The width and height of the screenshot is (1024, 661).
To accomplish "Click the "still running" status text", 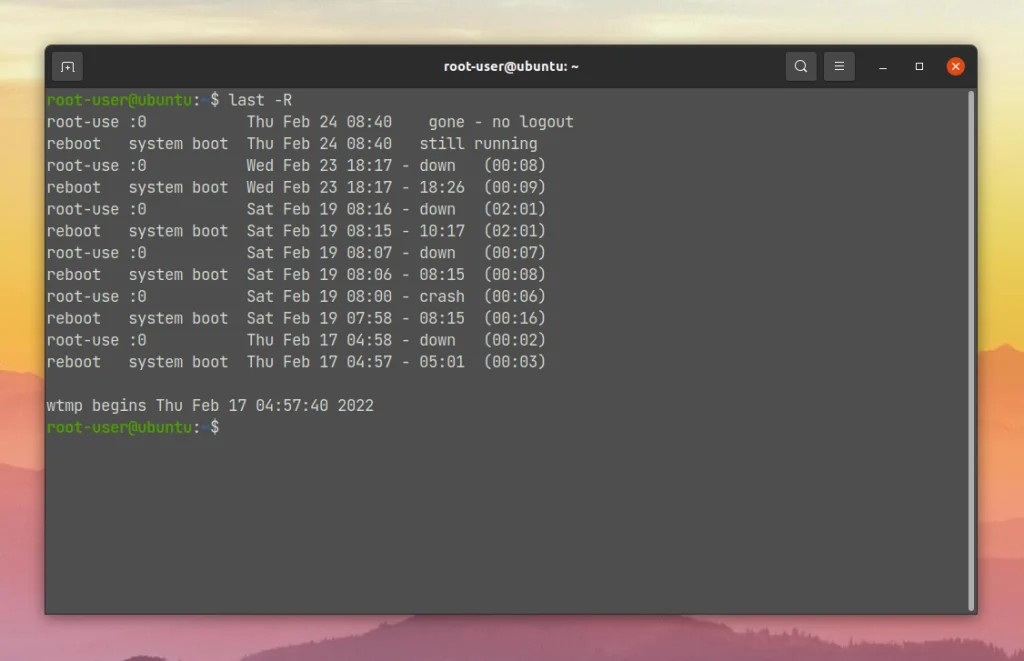I will 477,143.
